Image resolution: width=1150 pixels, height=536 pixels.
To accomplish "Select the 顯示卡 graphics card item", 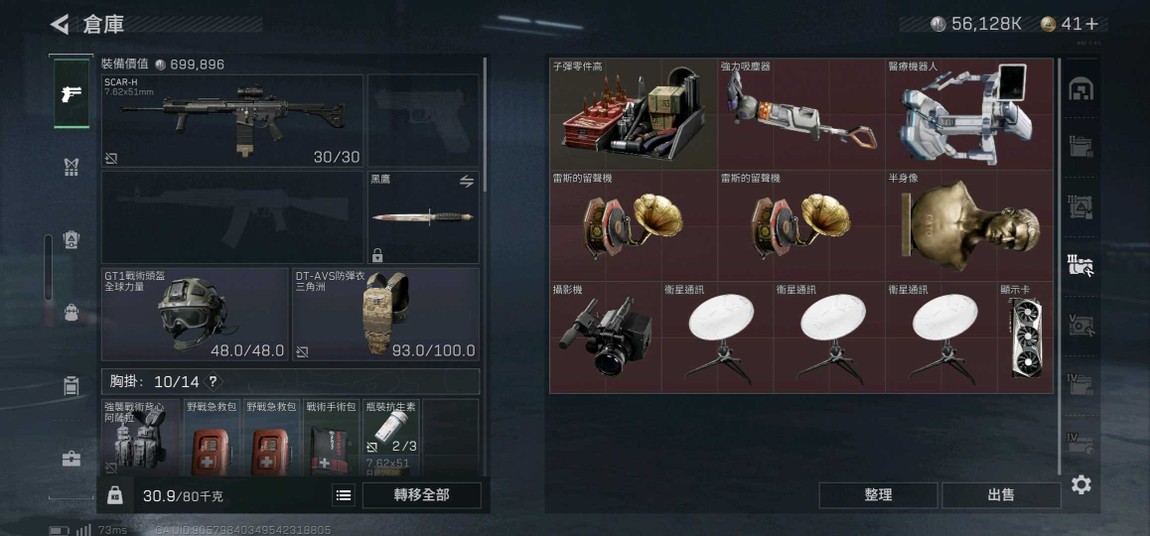I will tap(1025, 338).
